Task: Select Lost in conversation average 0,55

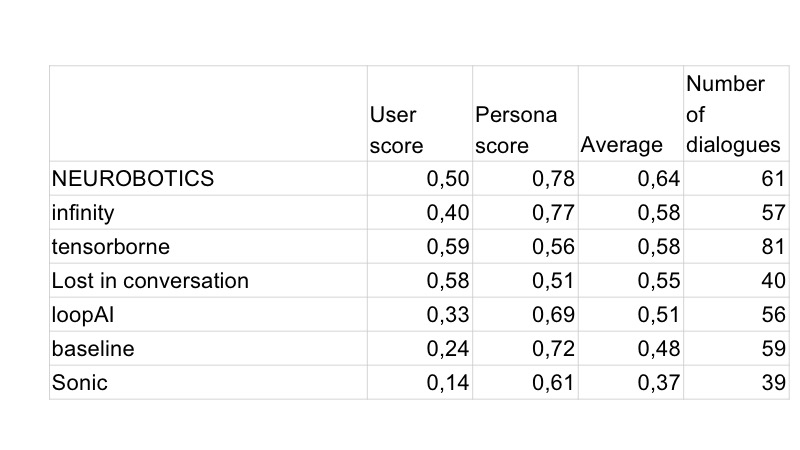Action: pyautogui.click(x=658, y=281)
